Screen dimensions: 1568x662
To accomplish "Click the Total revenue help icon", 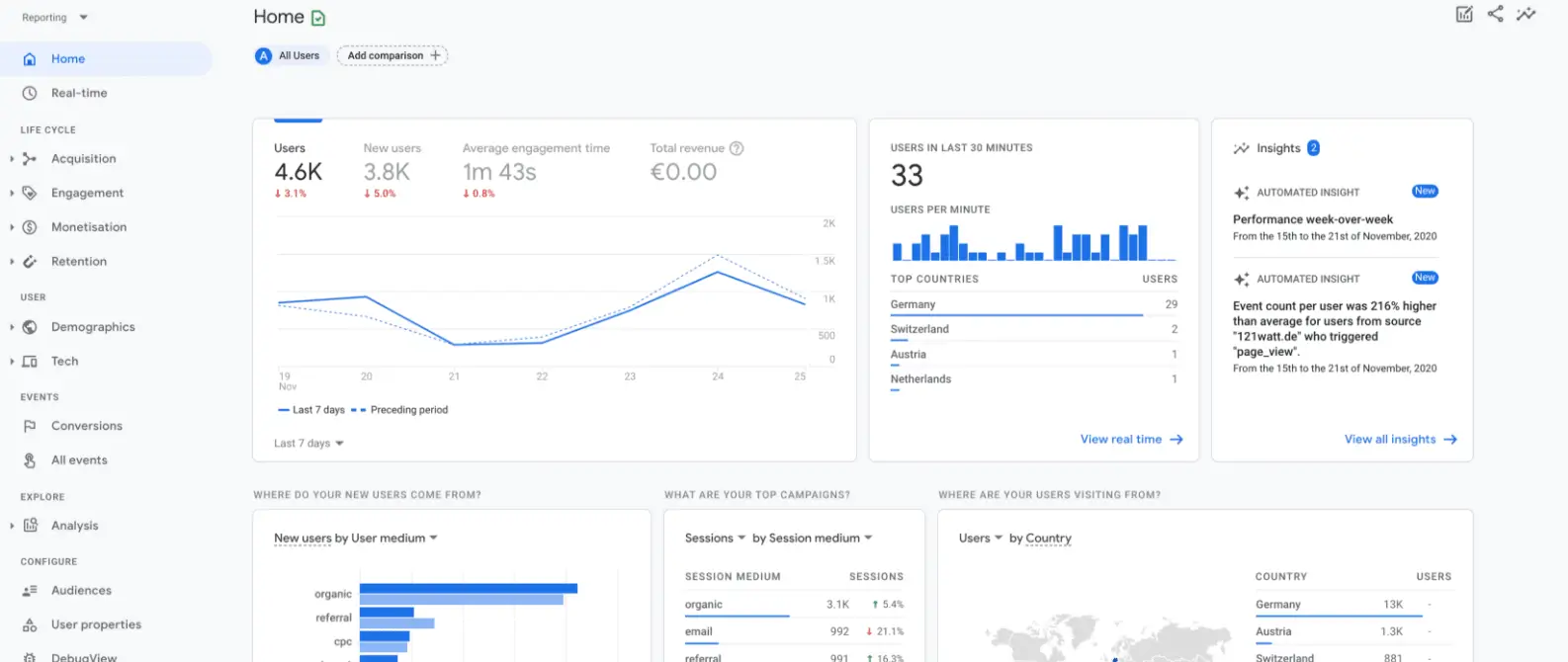I will coord(737,148).
